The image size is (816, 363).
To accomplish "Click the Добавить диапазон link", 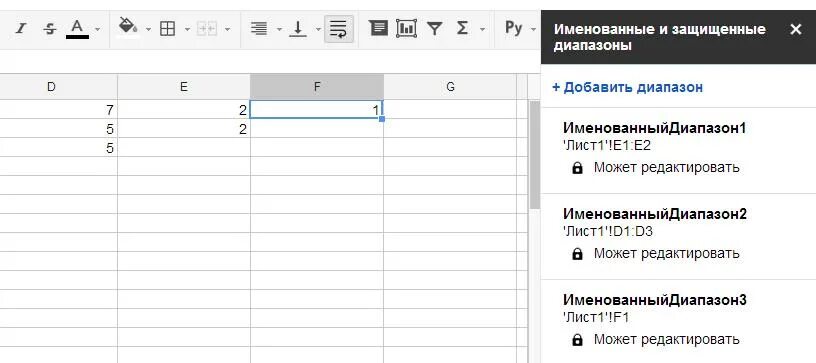I will click(x=628, y=87).
